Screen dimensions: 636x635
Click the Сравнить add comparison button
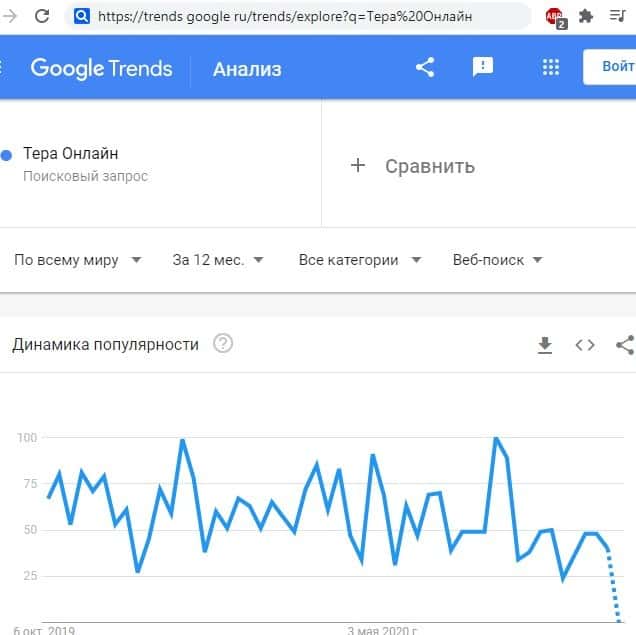(x=412, y=166)
